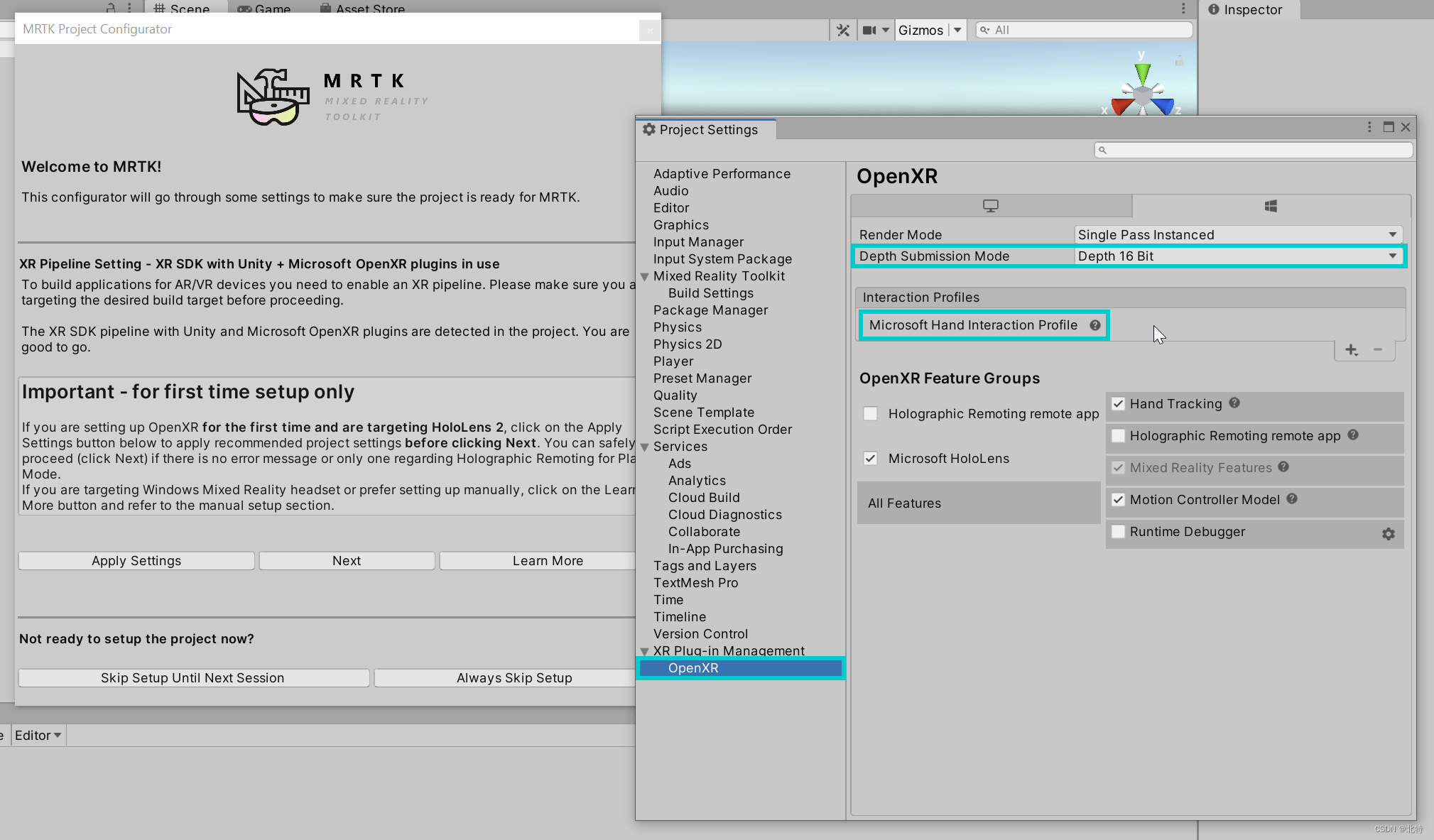
Task: Open the Render Mode dropdown
Action: click(x=1239, y=235)
